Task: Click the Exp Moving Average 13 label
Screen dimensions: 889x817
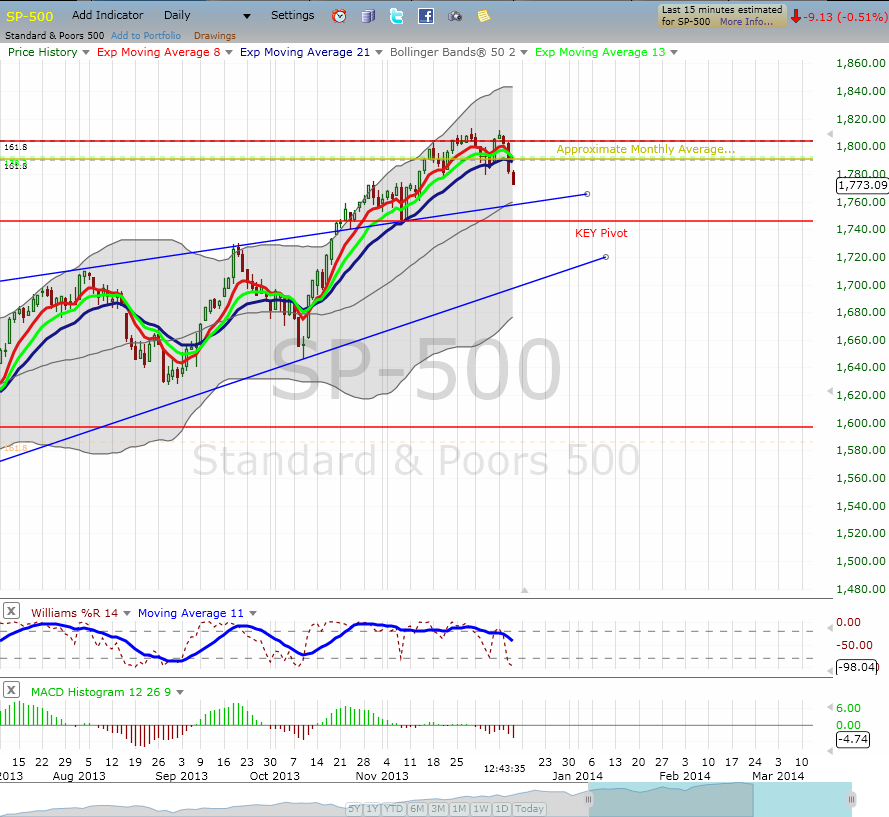Action: 600,52
